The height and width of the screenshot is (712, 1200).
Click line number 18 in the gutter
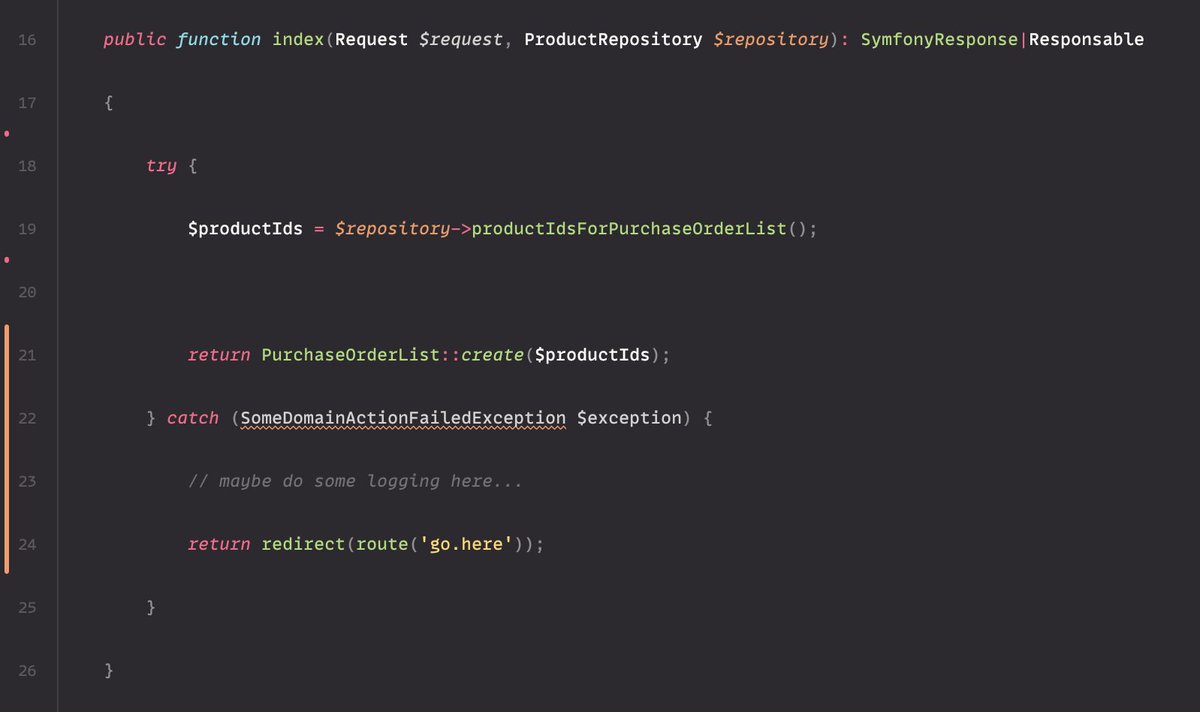27,166
